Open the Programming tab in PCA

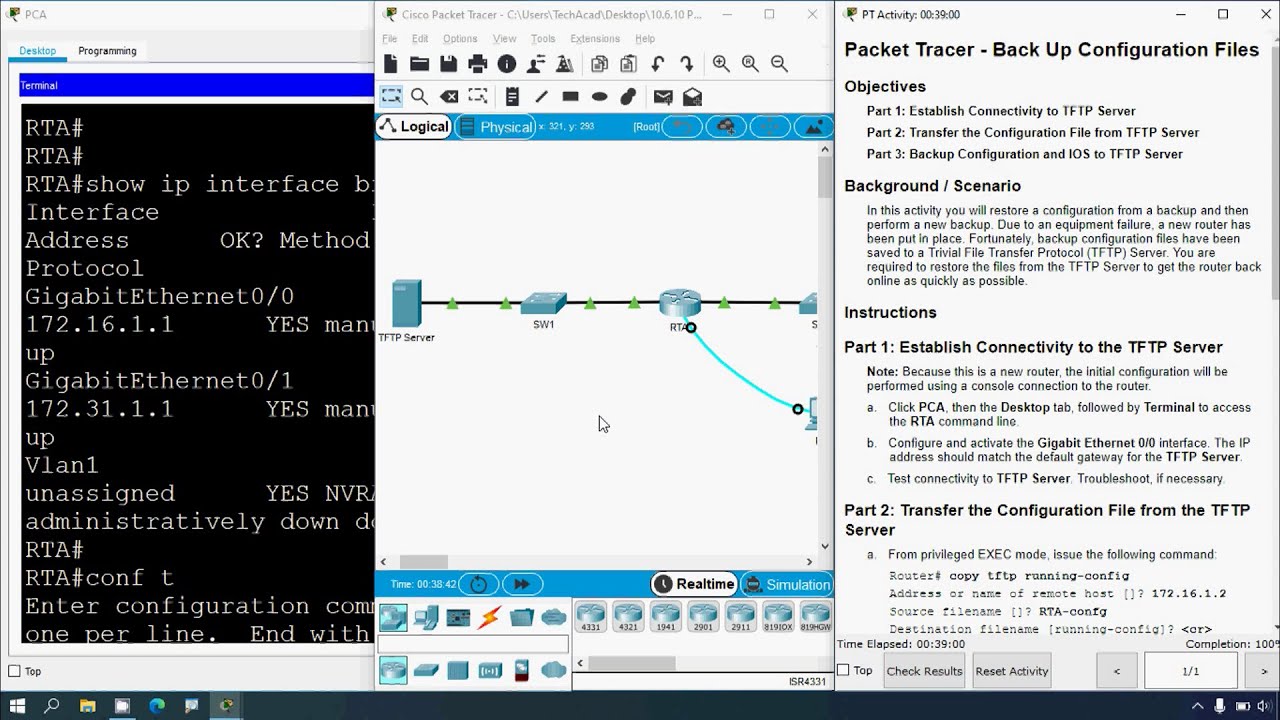107,51
